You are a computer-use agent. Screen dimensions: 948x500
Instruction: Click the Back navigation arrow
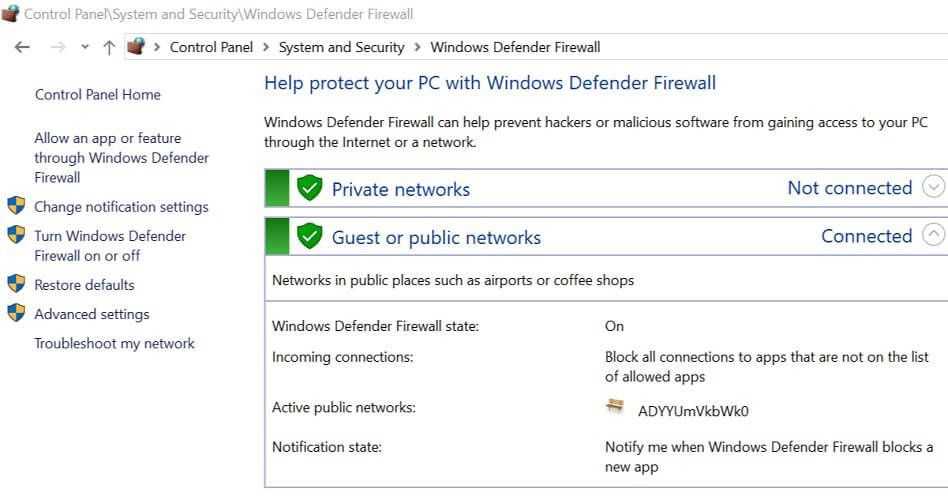(x=23, y=47)
